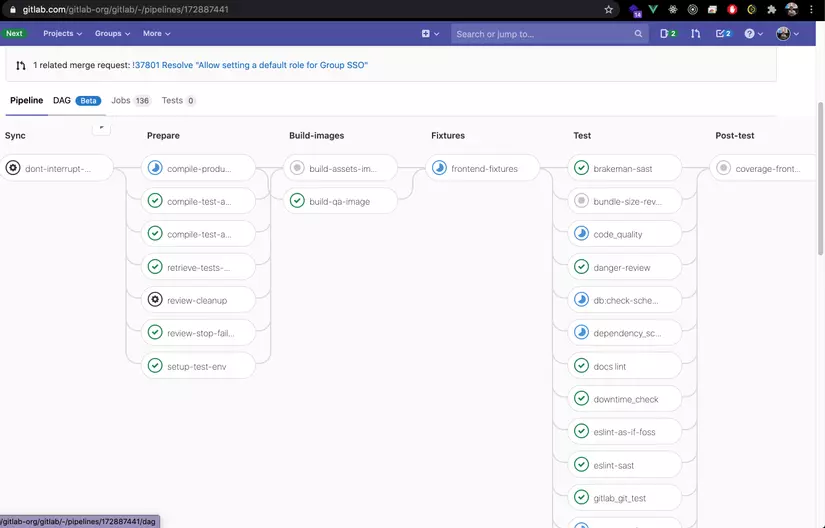Open the Help dropdown menu
825x528 pixels.
(753, 34)
